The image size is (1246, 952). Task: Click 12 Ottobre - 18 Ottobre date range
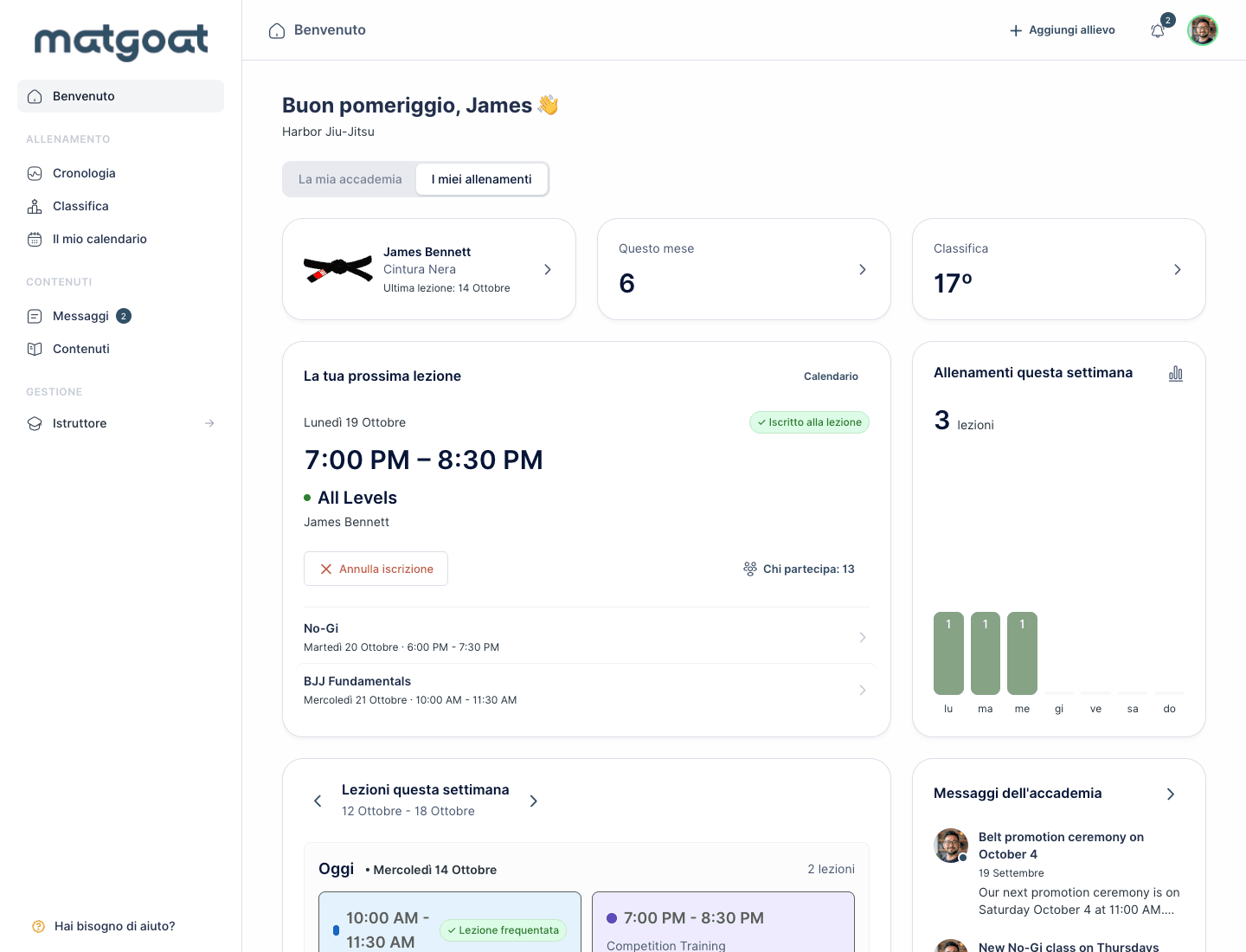coord(408,811)
